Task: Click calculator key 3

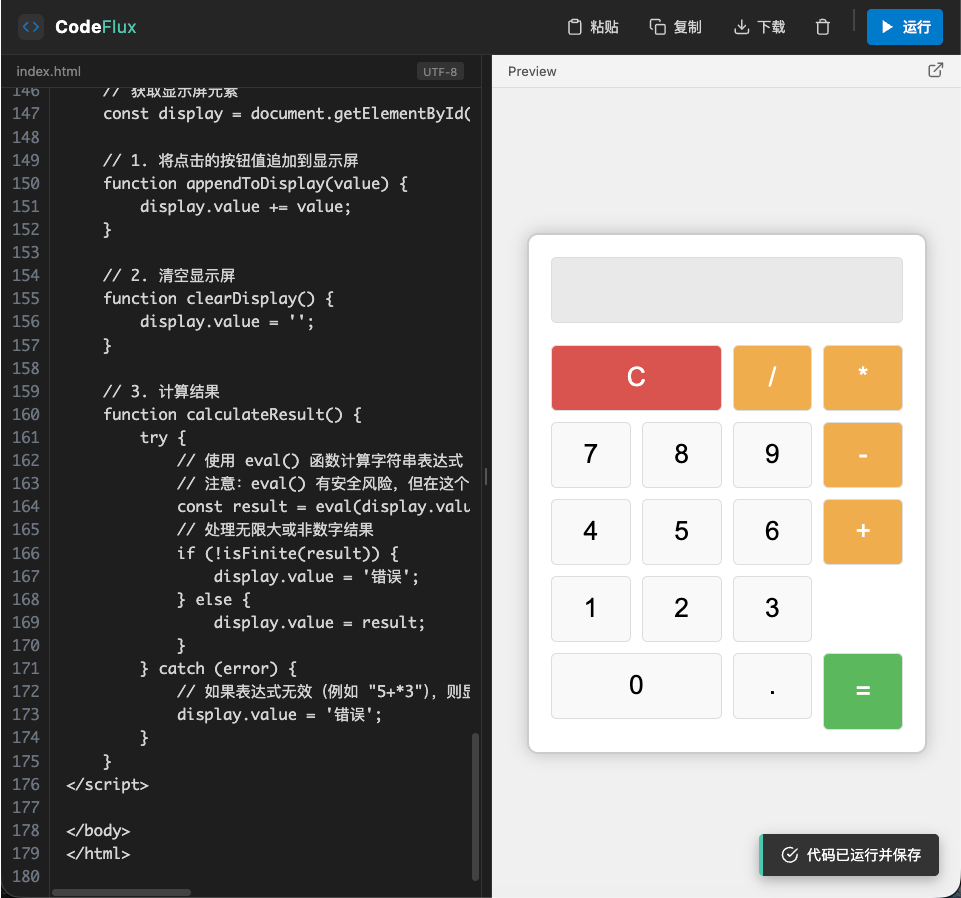Action: (x=772, y=609)
